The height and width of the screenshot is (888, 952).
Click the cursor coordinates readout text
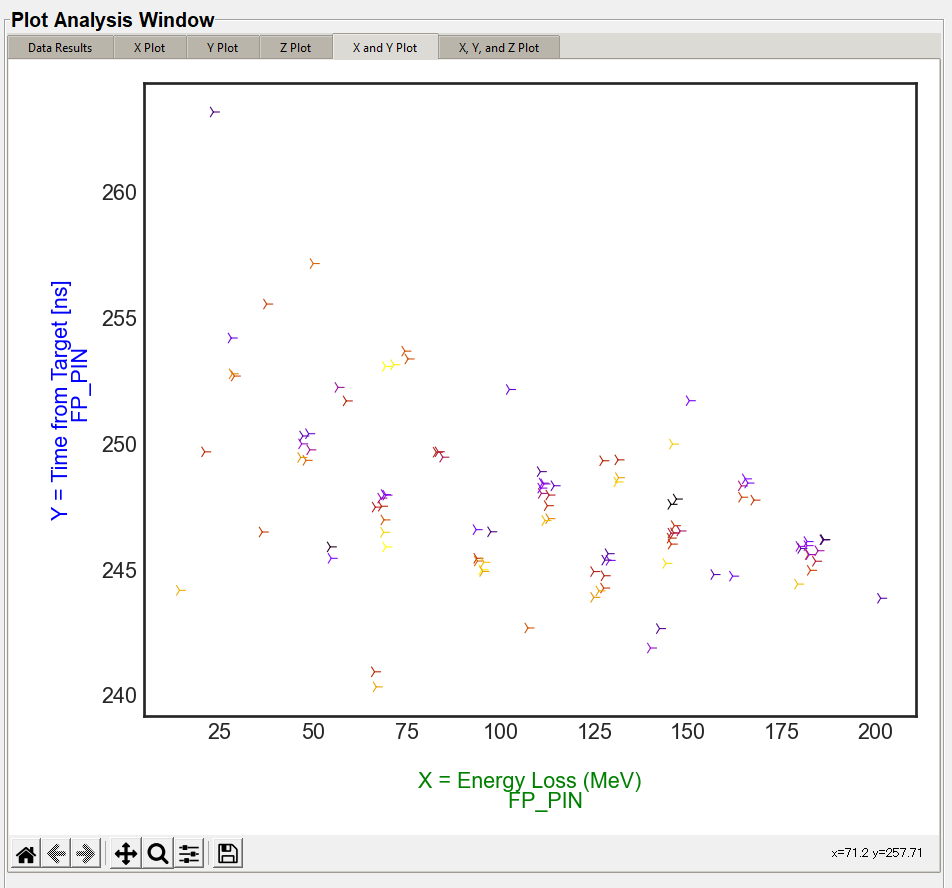(876, 853)
